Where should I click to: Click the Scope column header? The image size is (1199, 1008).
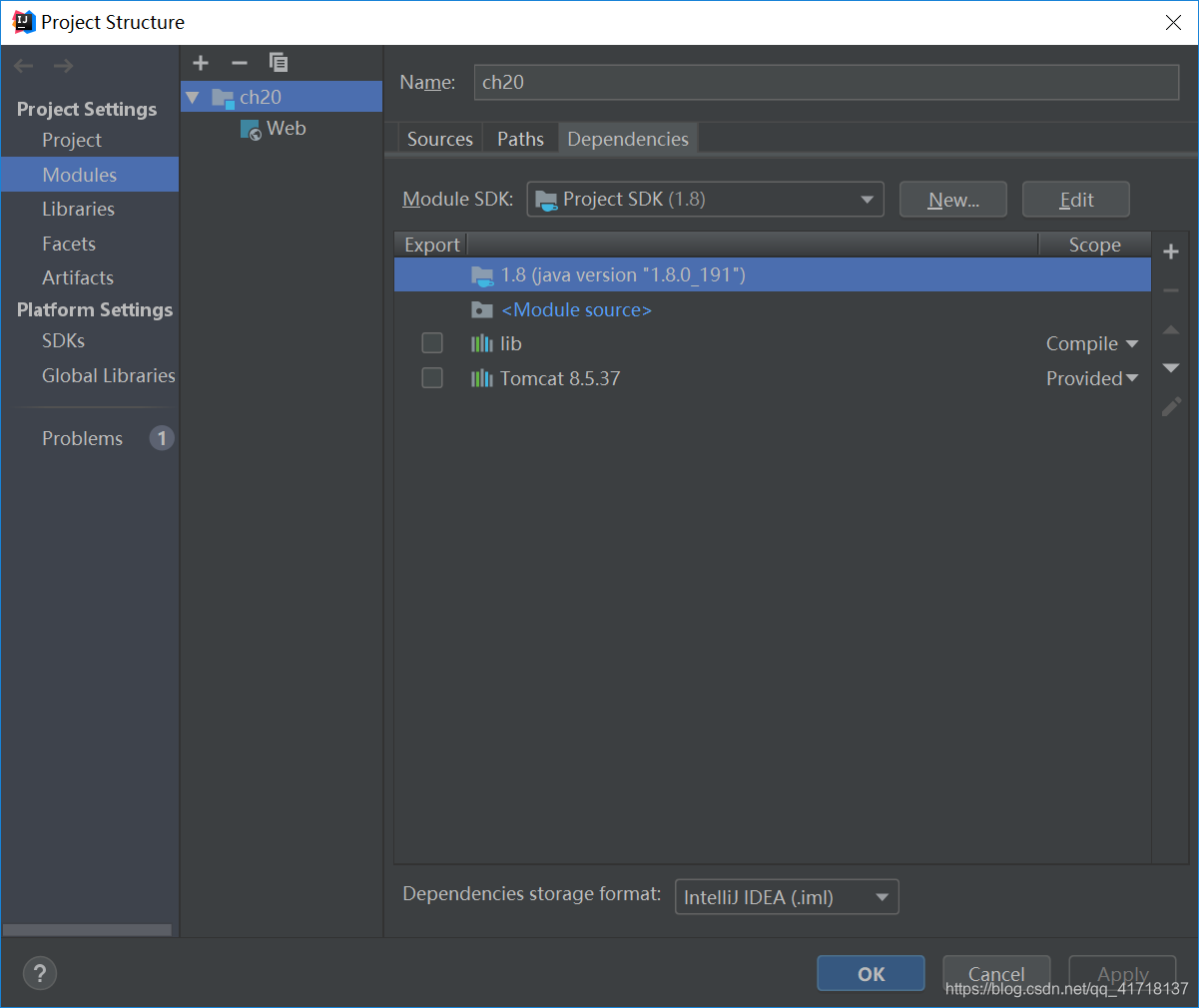point(1095,245)
